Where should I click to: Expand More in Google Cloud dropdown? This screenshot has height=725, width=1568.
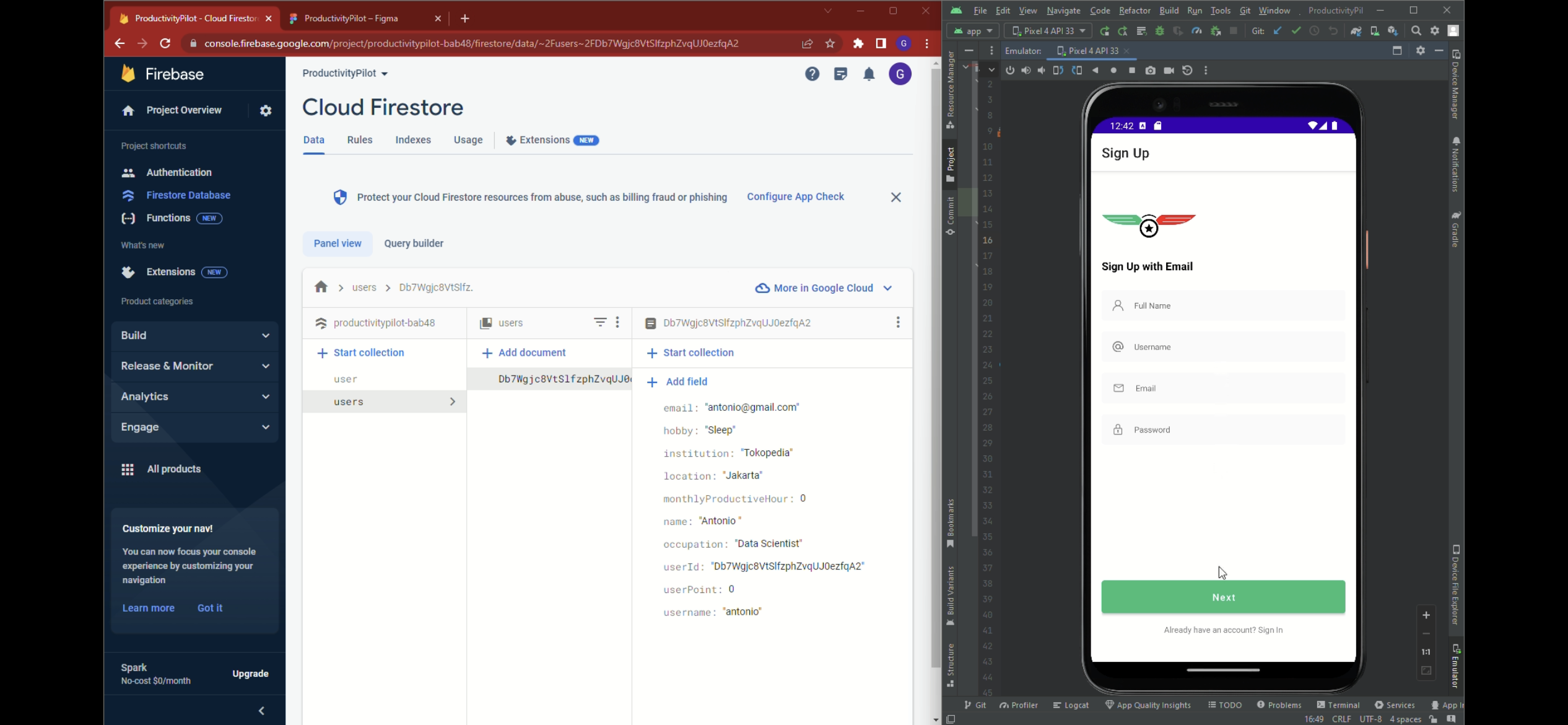coord(824,288)
